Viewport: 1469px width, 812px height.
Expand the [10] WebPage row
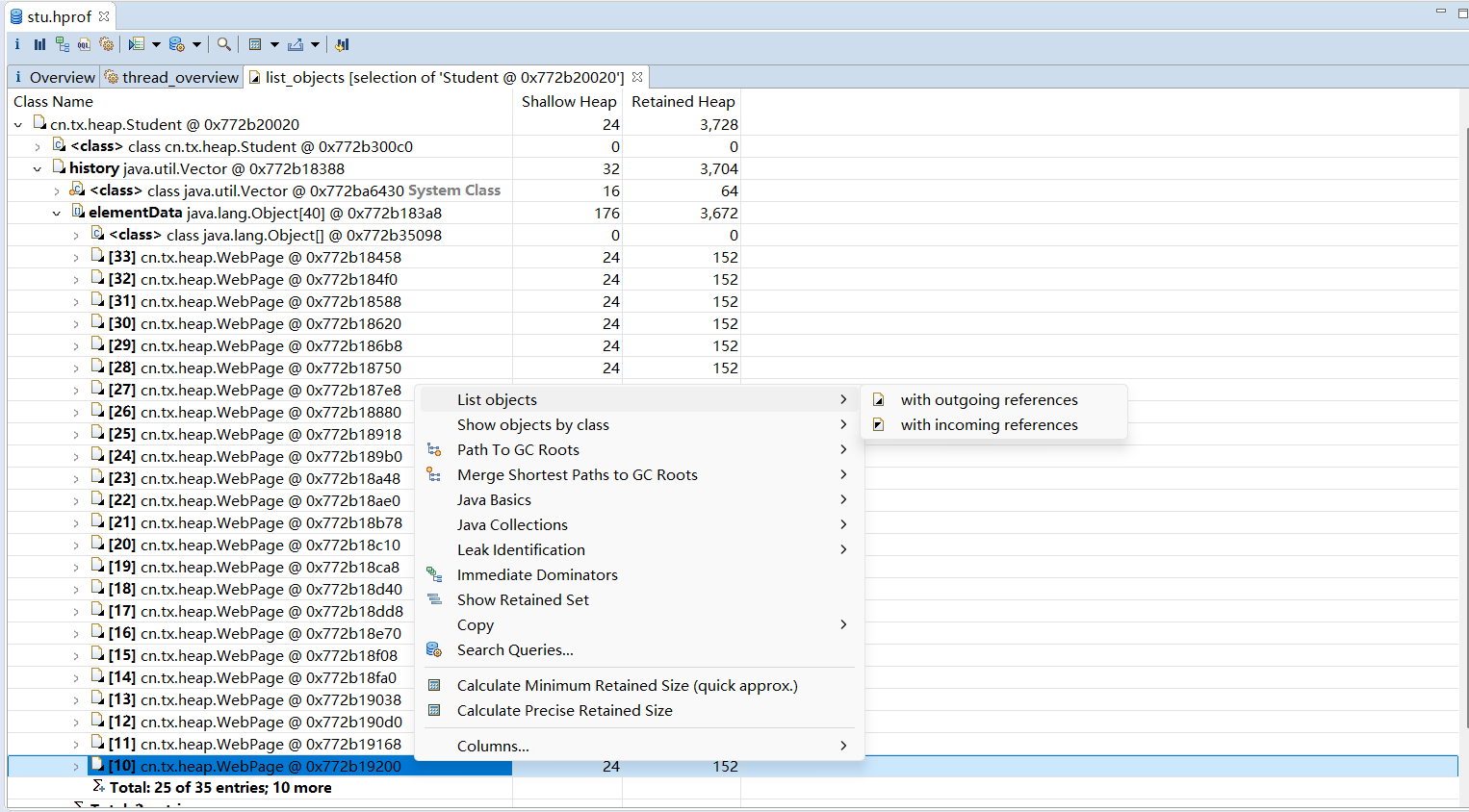(x=76, y=767)
